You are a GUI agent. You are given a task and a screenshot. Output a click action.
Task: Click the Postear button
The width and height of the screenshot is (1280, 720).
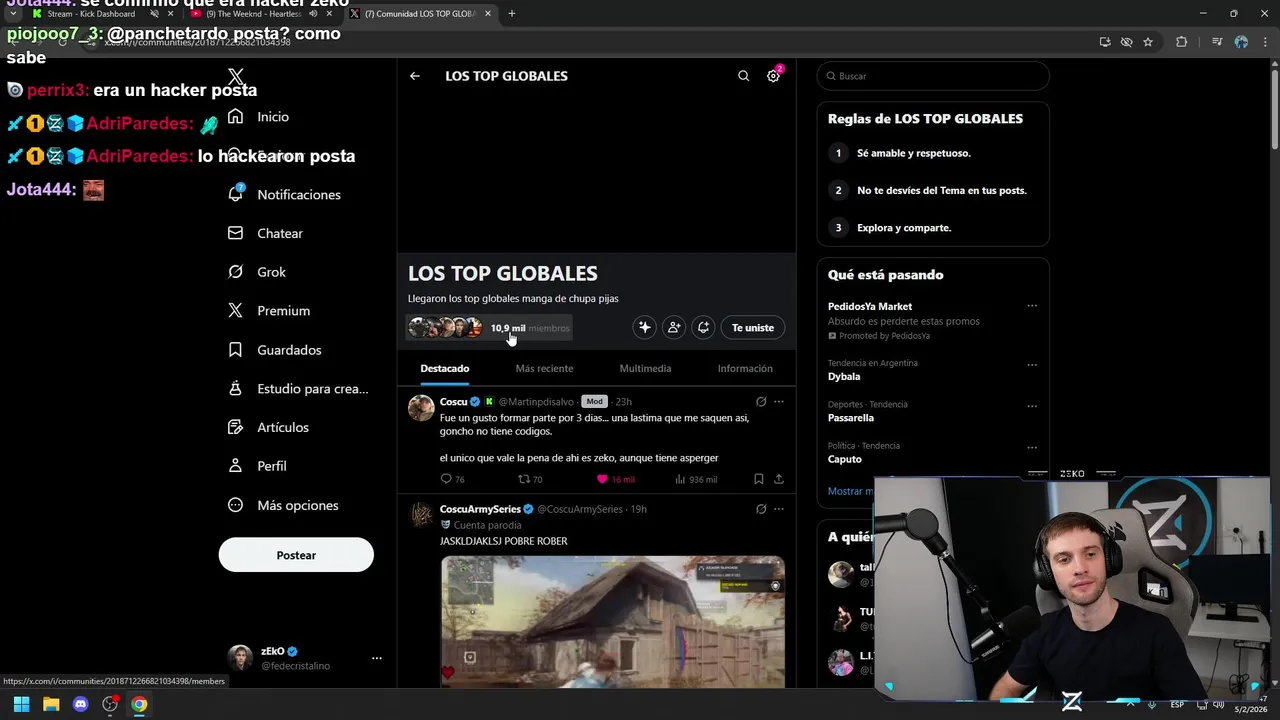coord(296,555)
